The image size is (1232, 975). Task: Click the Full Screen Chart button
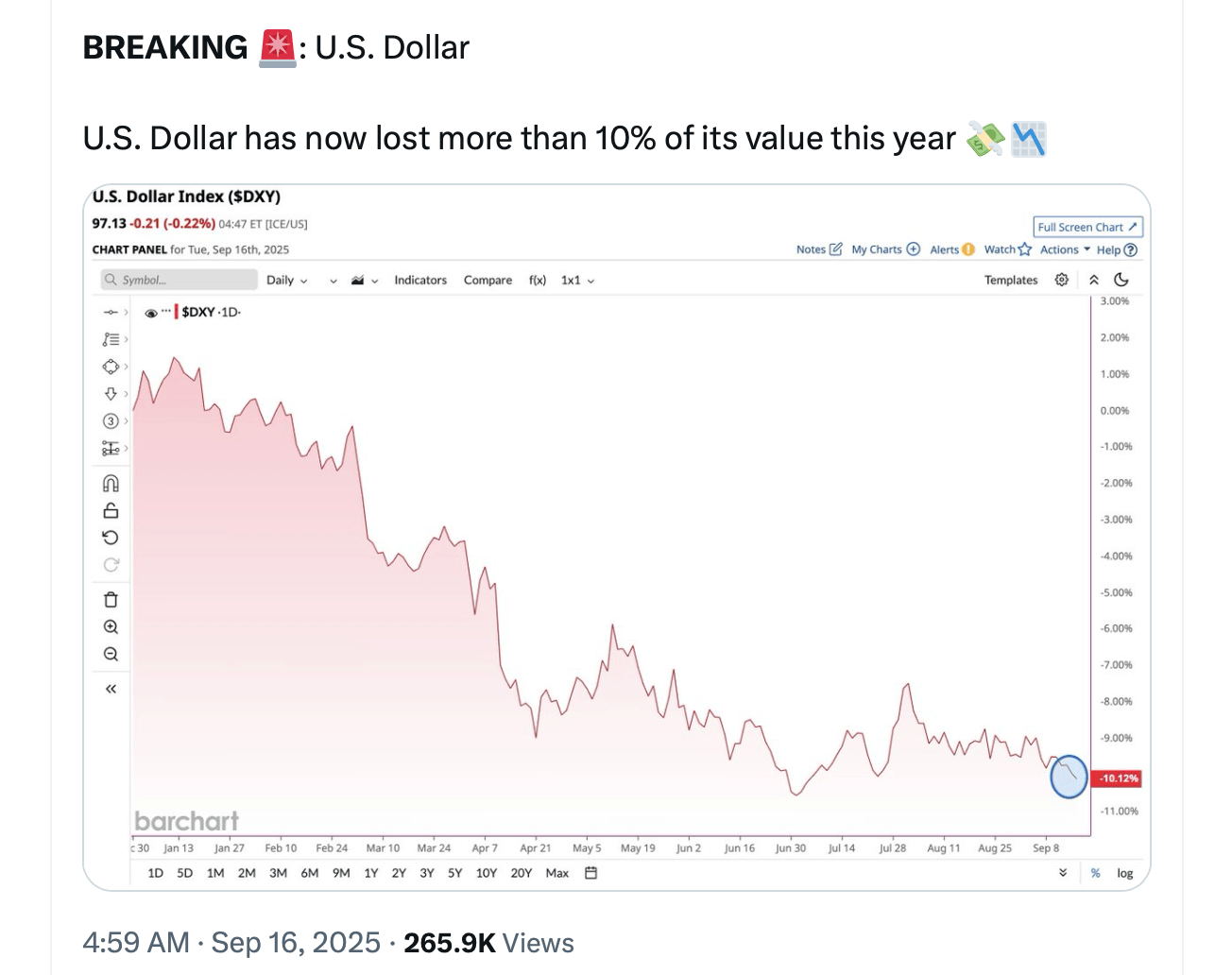pos(1087,227)
